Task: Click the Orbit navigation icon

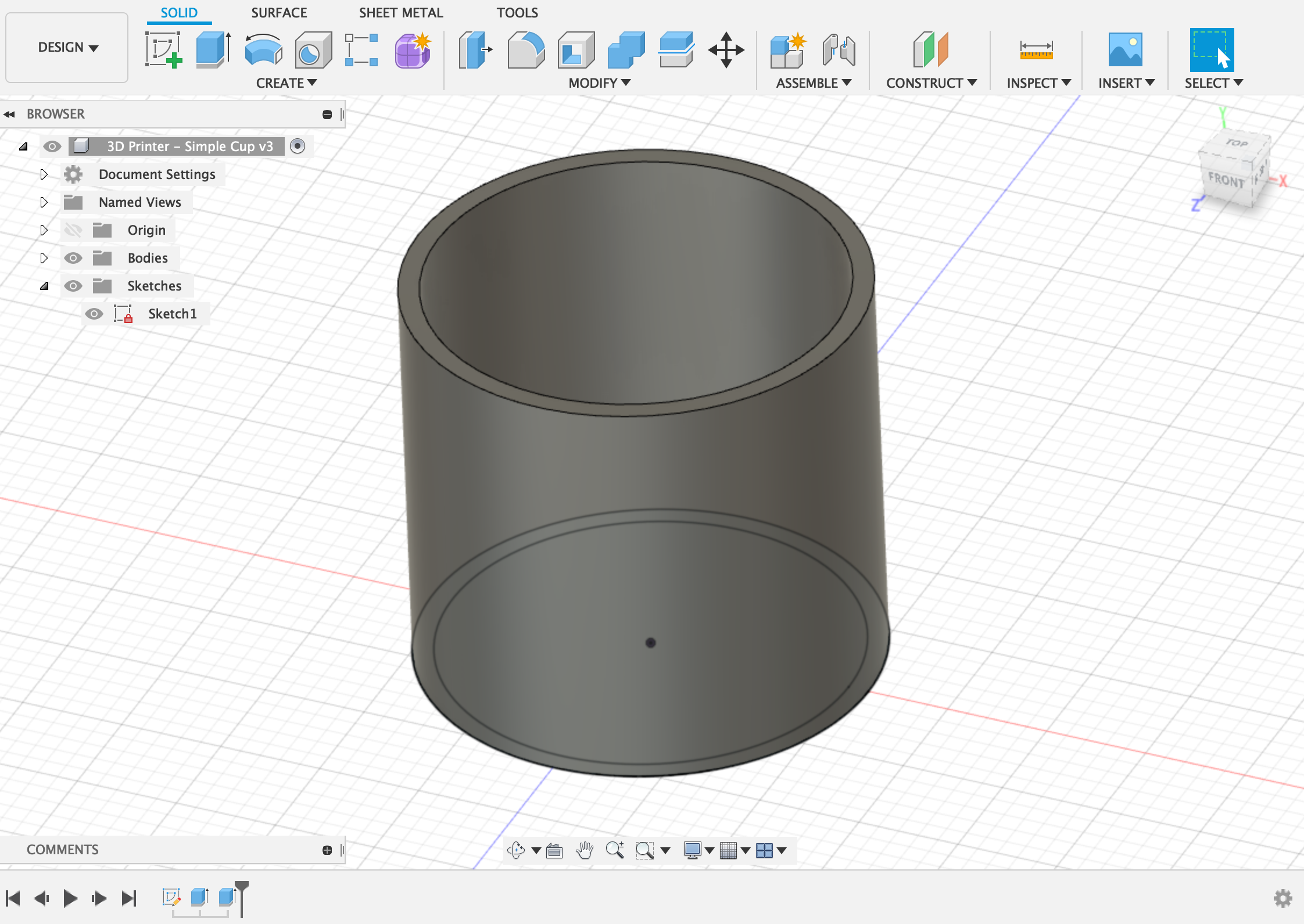Action: click(515, 850)
